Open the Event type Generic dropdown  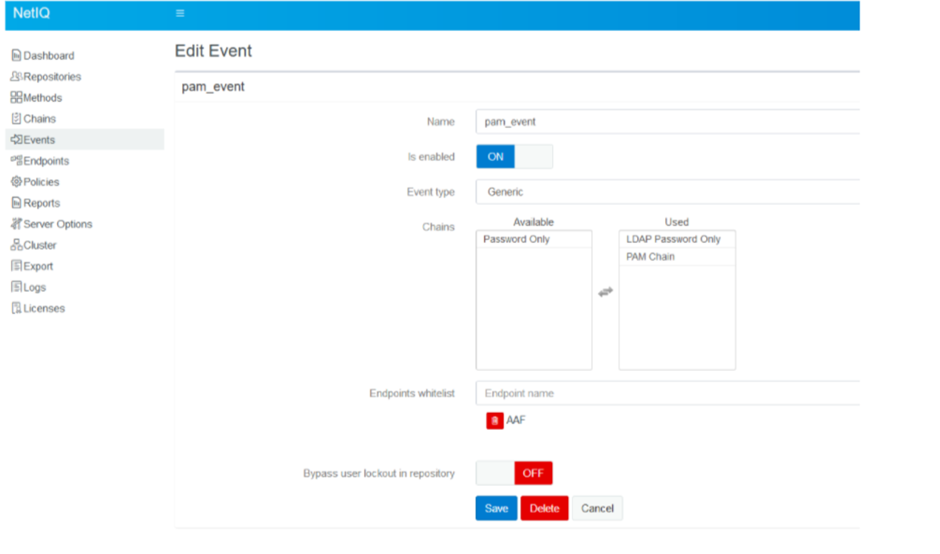668,192
